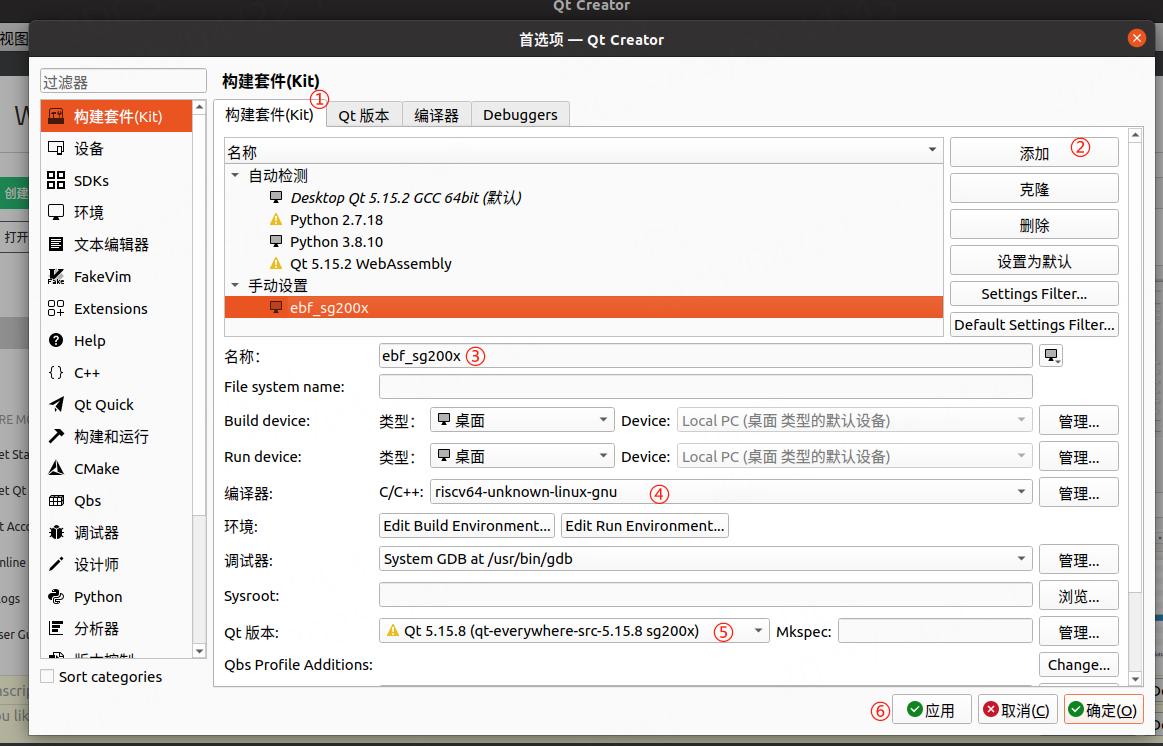Viewport: 1163px width, 746px height.
Task: Open Settings Filter... dialog
Action: [x=1034, y=294]
